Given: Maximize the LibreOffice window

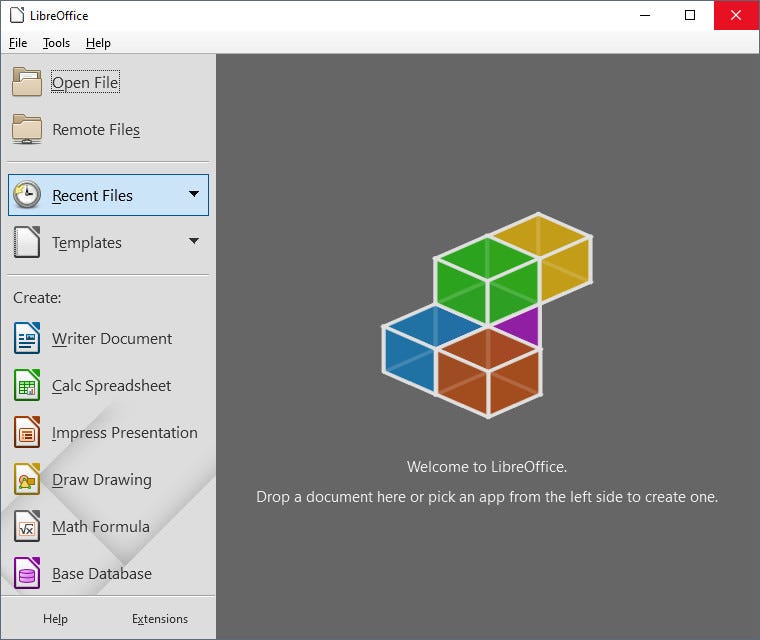Looking at the screenshot, I should pos(690,16).
